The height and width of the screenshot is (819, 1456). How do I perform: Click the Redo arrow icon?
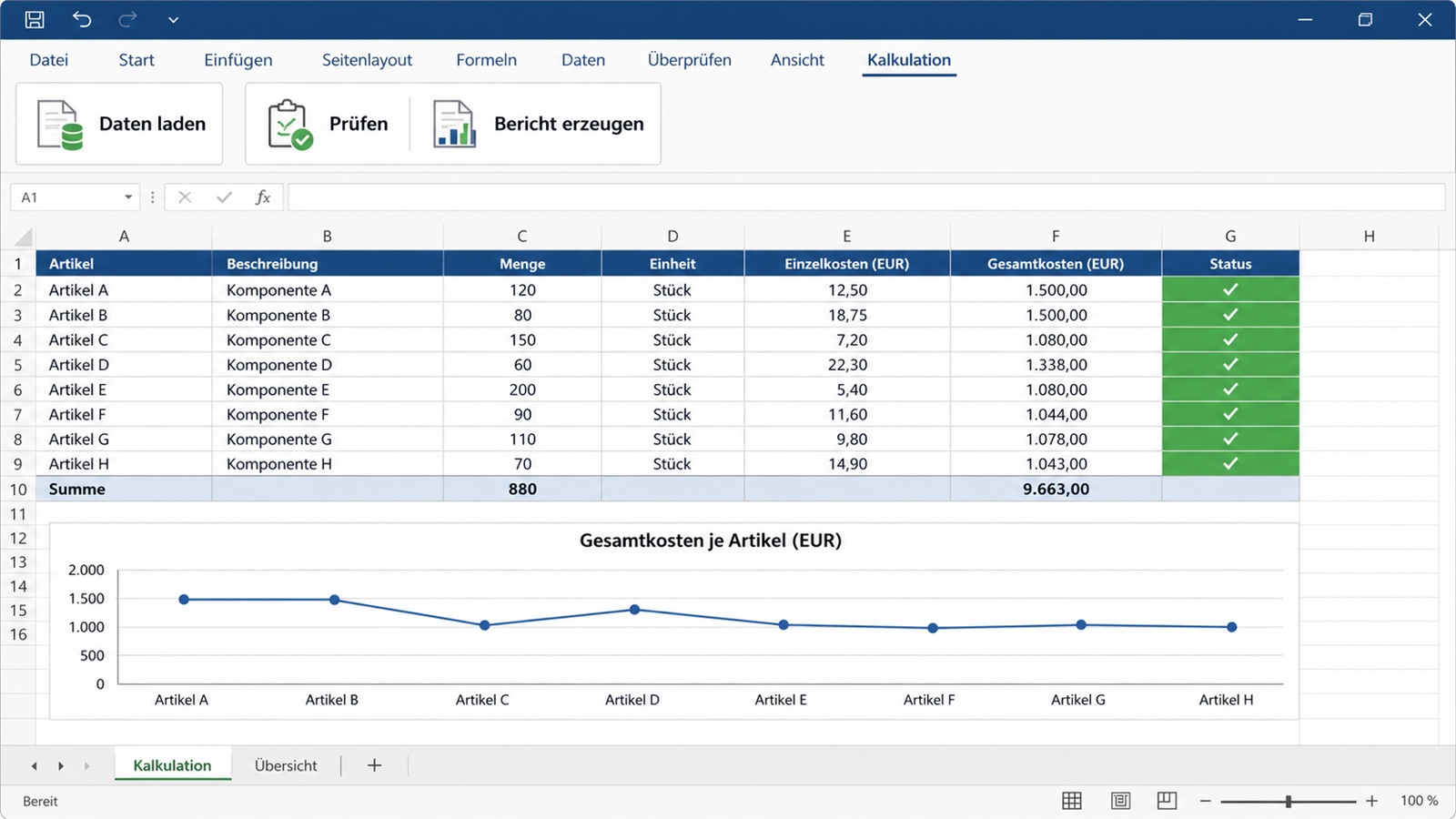click(127, 19)
